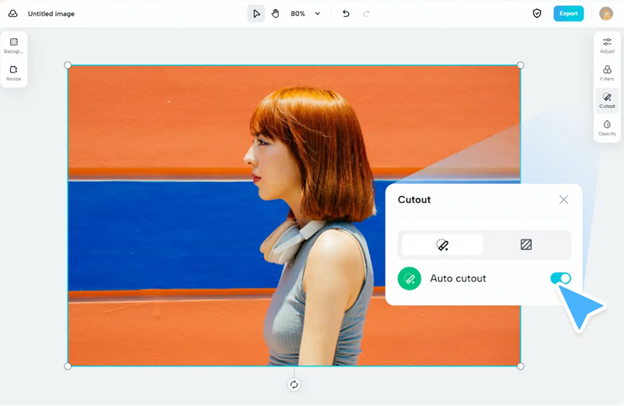Screen dimensions: 624x406
Task: Open the Resize tool
Action: 14,73
